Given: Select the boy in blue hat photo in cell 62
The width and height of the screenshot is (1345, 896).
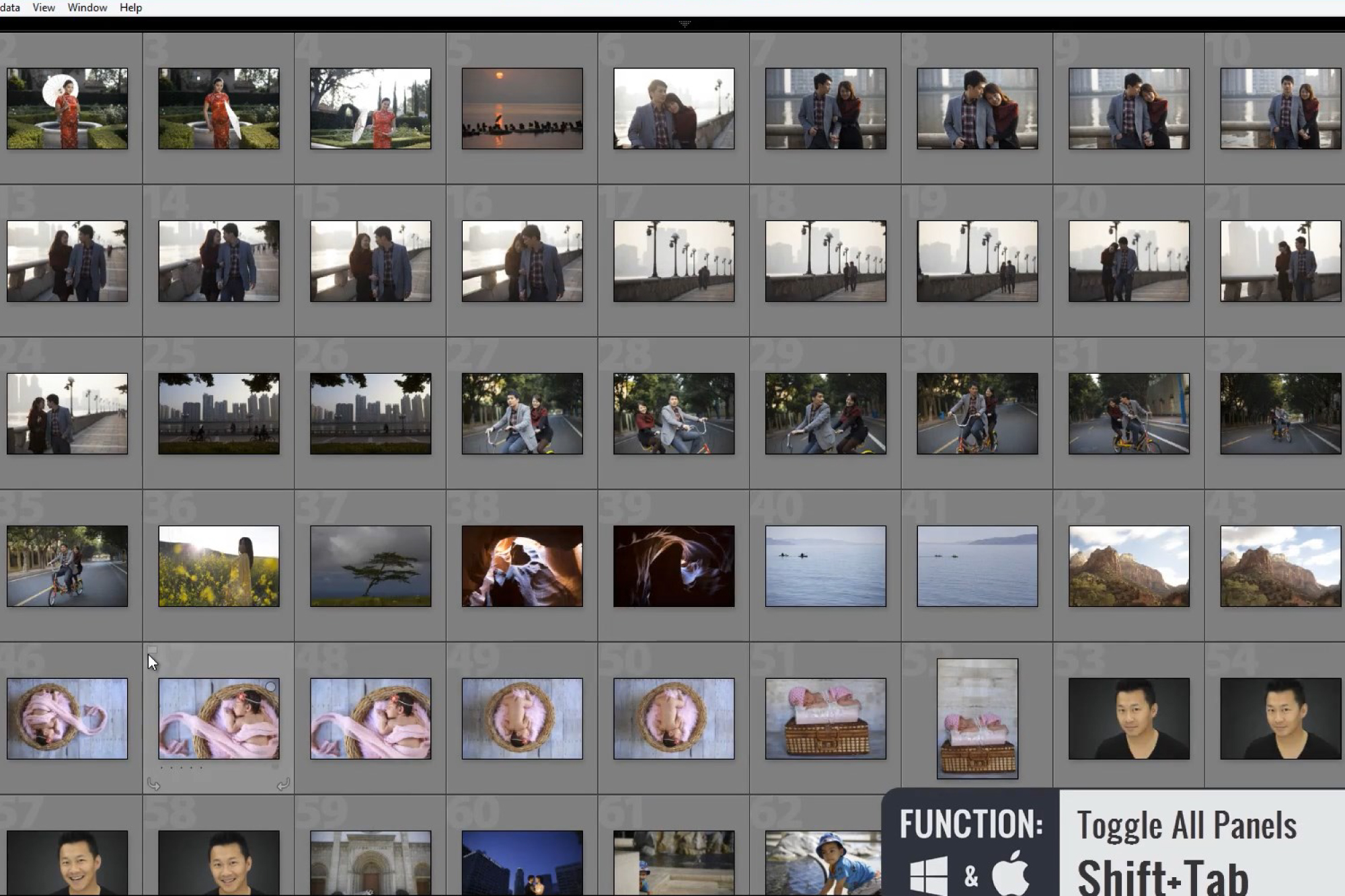Looking at the screenshot, I should tap(823, 863).
